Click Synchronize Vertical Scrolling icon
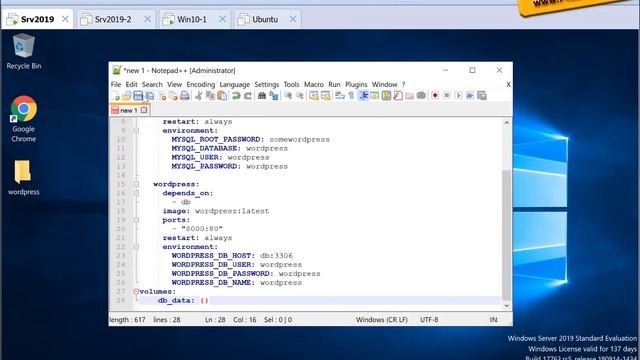The height and width of the screenshot is (360, 640). coord(313,96)
